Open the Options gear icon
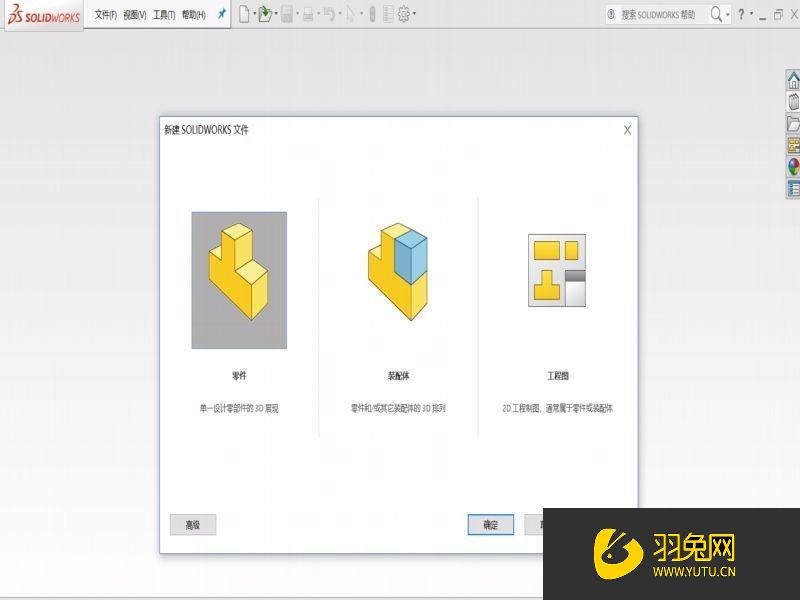The image size is (800, 600). click(x=404, y=14)
